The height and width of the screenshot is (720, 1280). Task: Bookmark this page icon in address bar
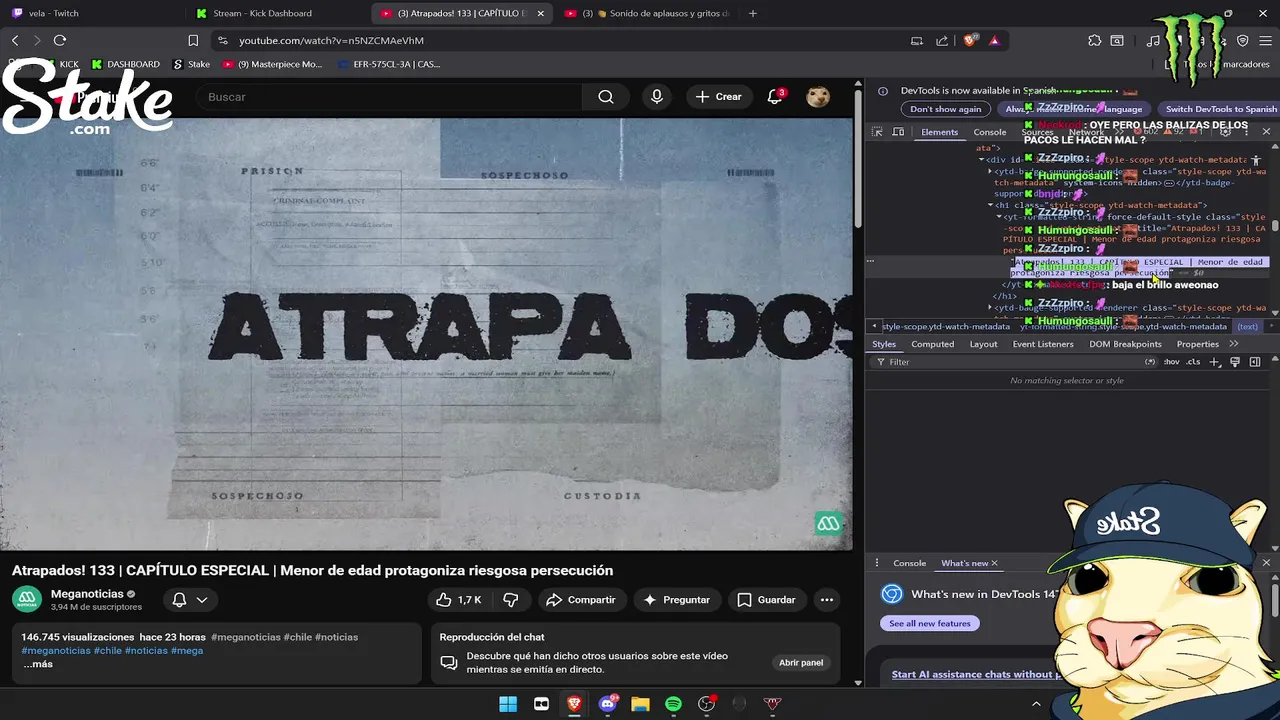tap(193, 40)
